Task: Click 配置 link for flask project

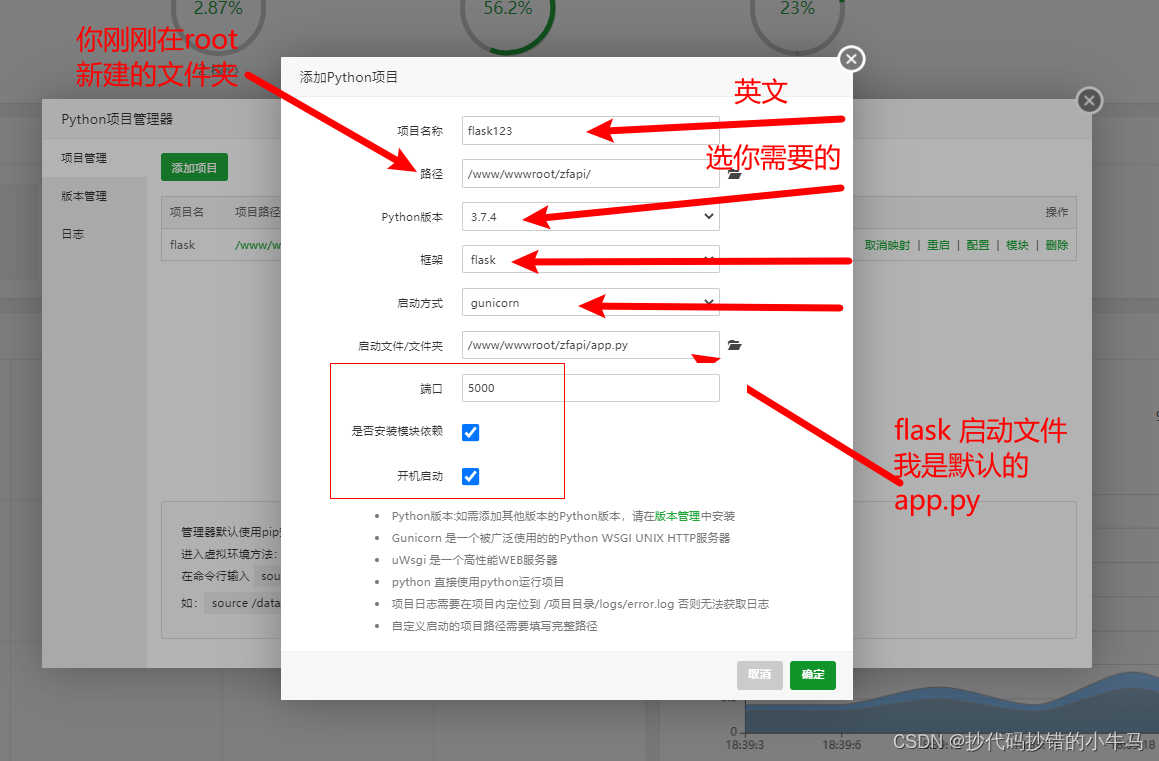Action: point(978,245)
